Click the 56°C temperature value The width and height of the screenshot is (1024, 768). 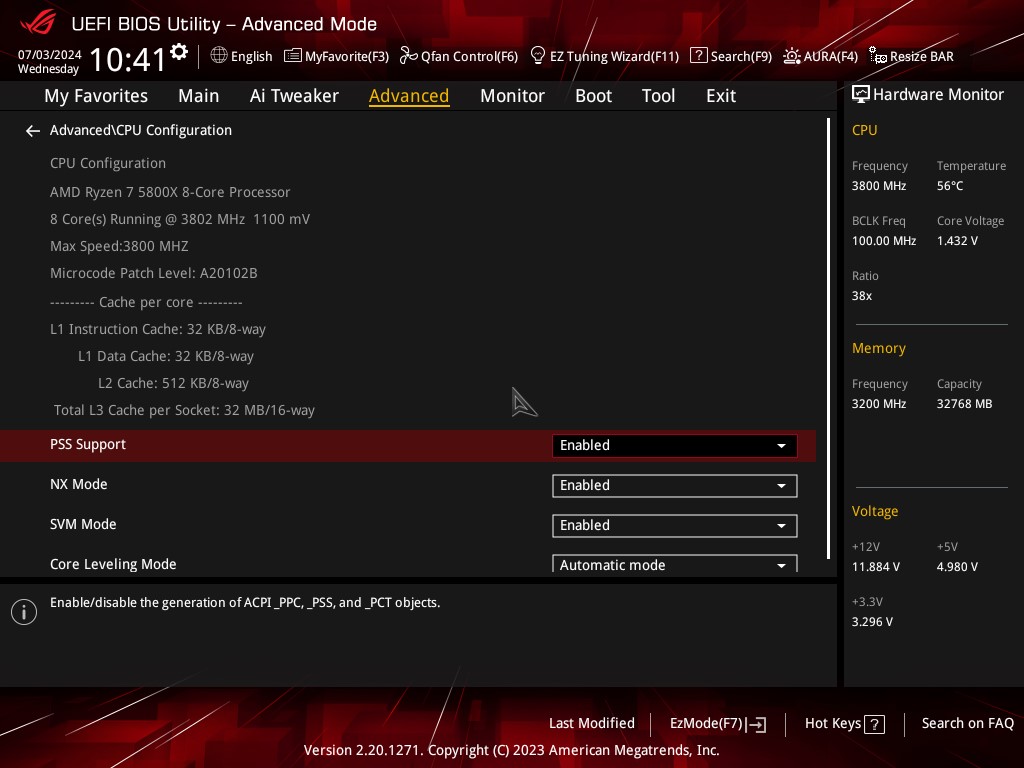[950, 186]
